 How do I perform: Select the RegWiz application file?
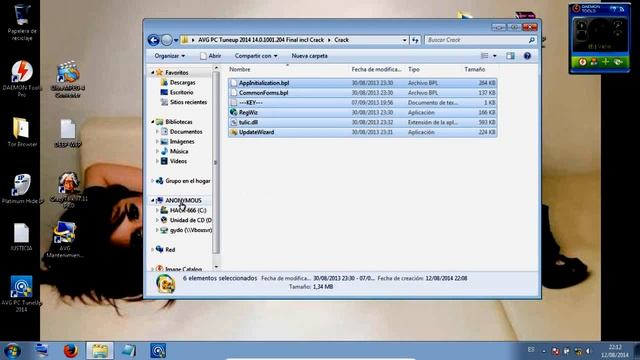coord(362,112)
